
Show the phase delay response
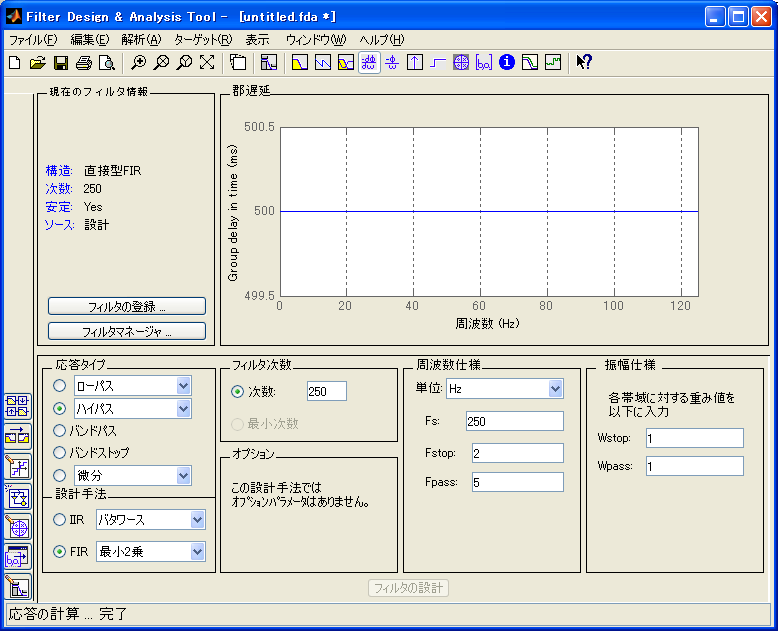tap(392, 63)
